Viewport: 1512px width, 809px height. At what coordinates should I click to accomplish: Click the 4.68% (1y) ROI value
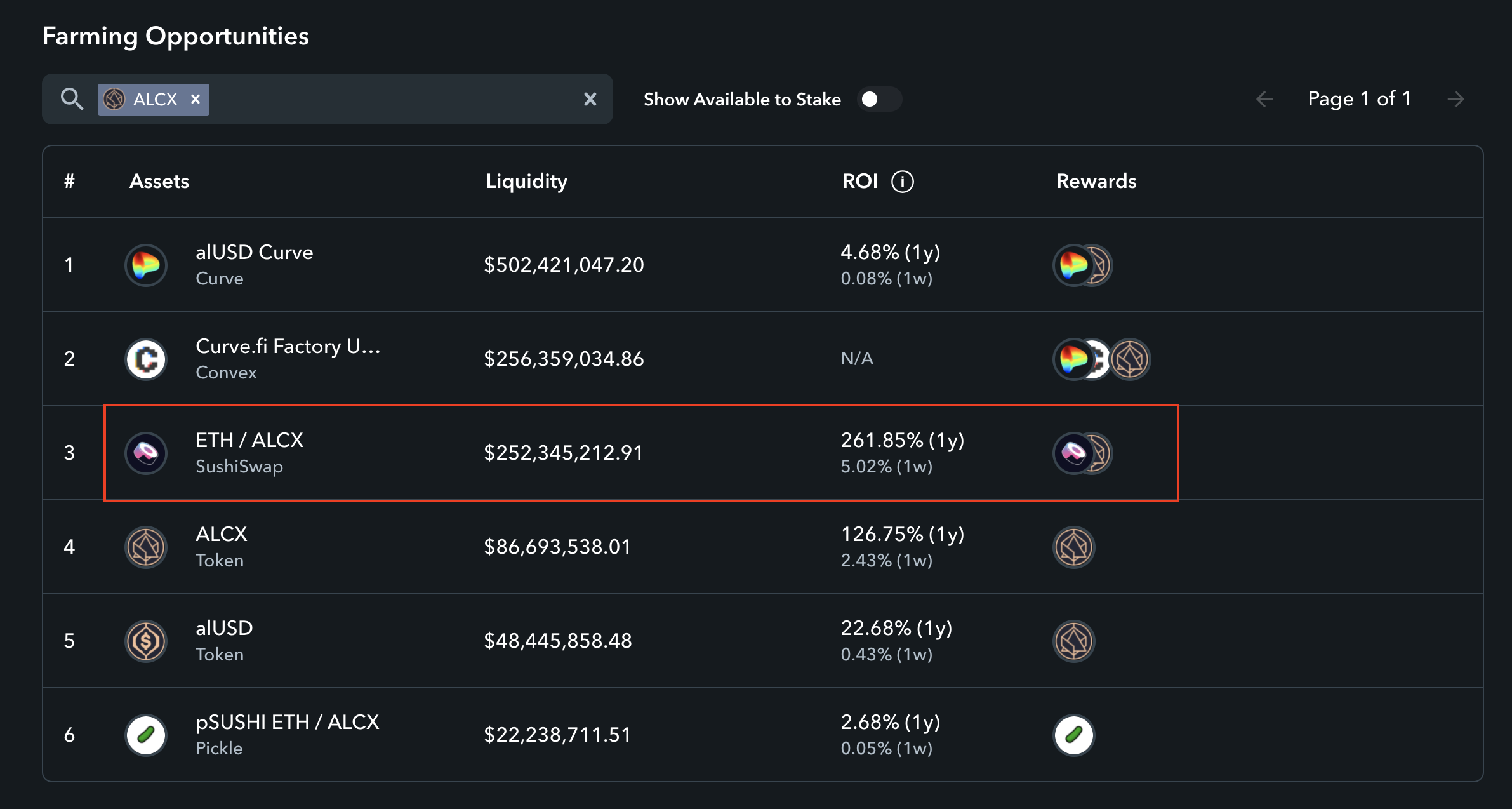pyautogui.click(x=891, y=253)
